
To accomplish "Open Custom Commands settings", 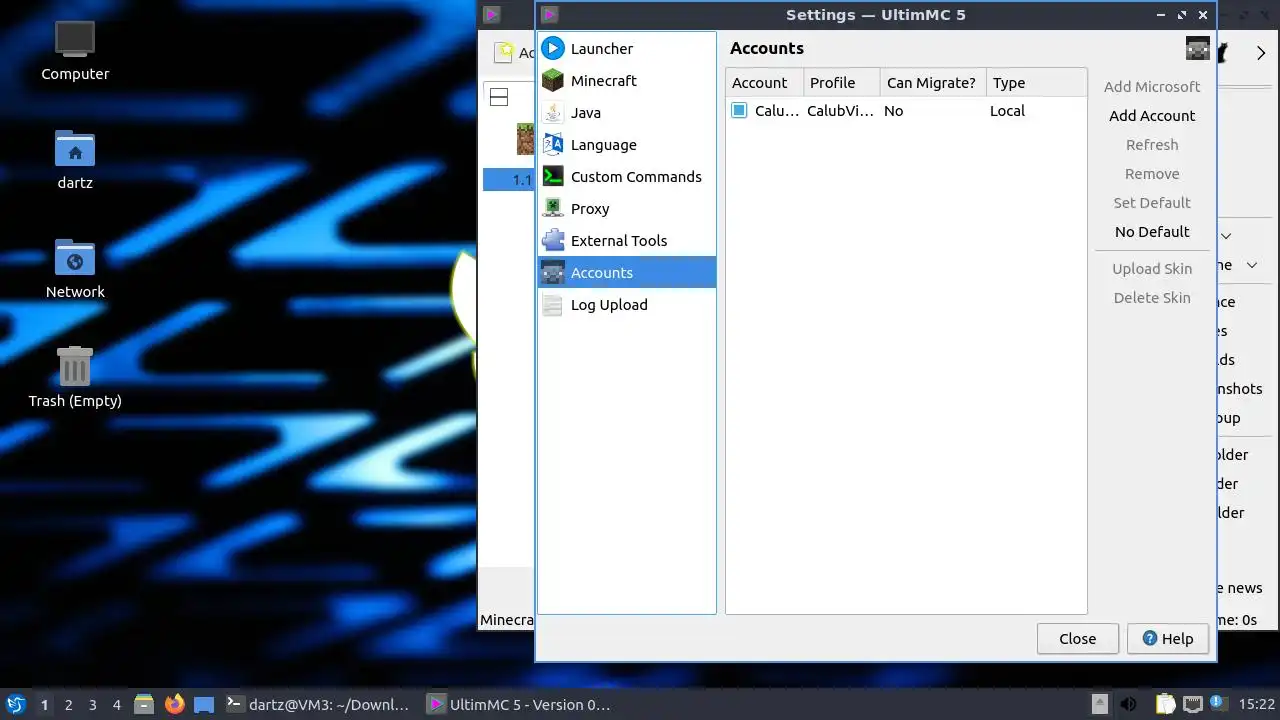I will click(627, 176).
